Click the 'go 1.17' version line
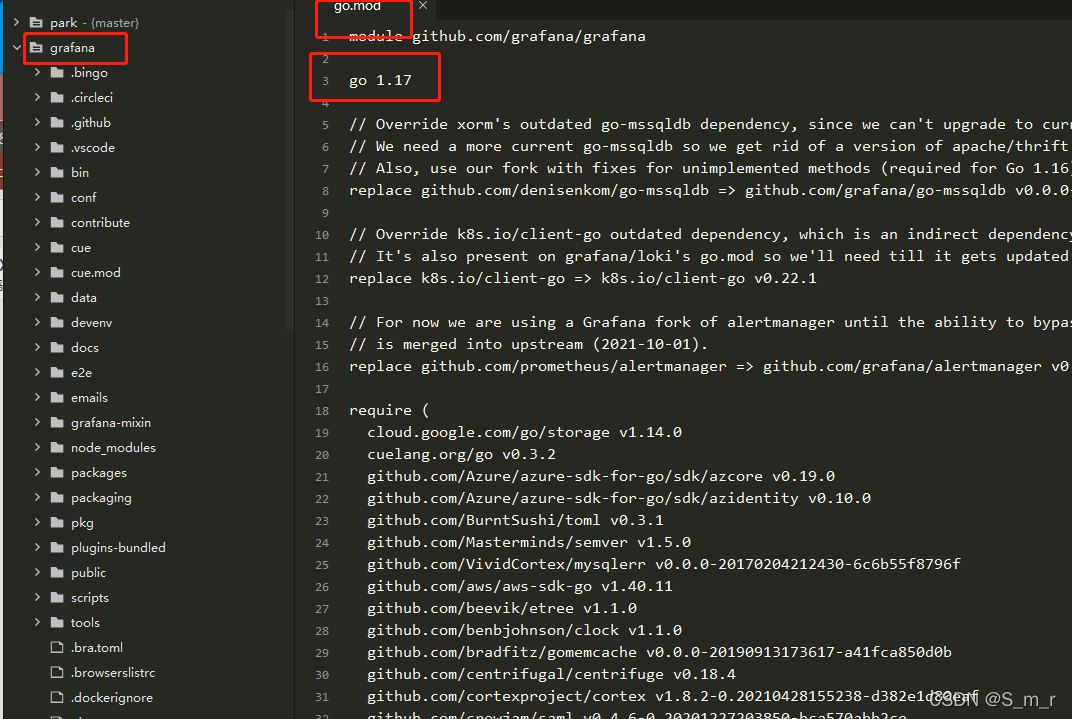 [x=380, y=81]
